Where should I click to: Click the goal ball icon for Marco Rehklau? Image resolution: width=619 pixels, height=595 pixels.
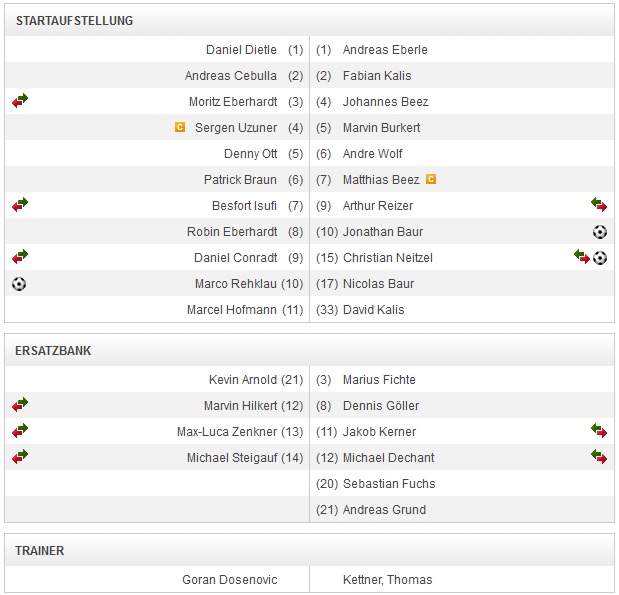pyautogui.click(x=19, y=283)
